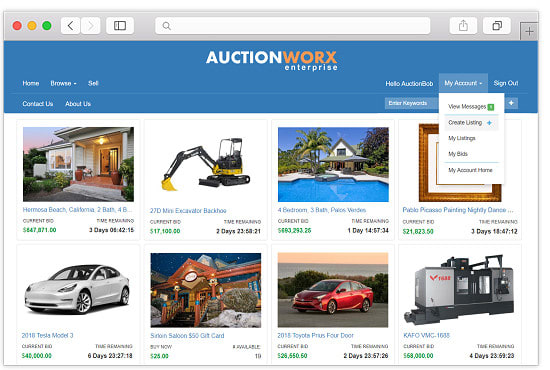The width and height of the screenshot is (550, 370).
Task: Select View Messages from account menu
Action: pos(467,107)
